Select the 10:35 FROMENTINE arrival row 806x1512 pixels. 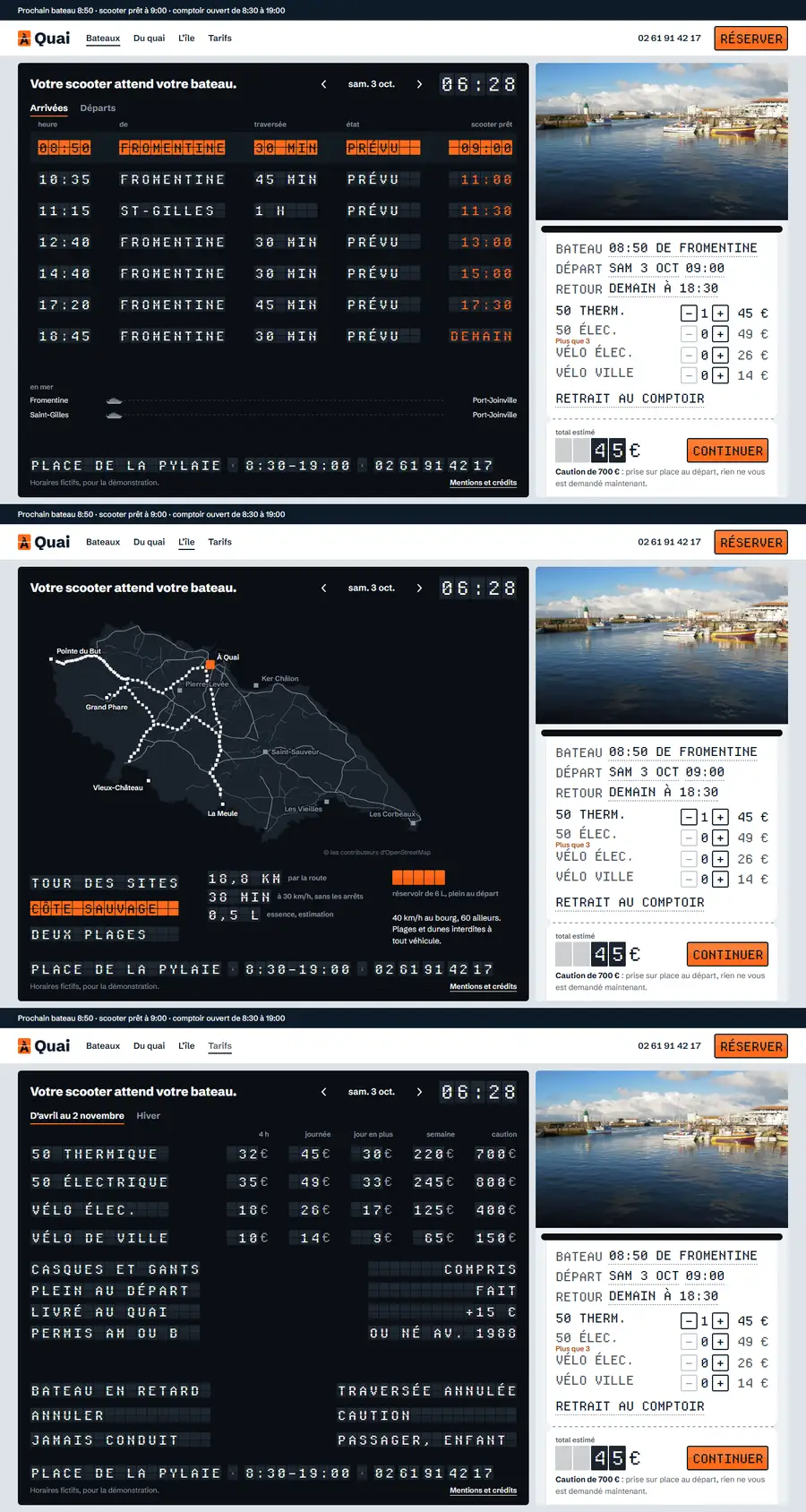274,180
